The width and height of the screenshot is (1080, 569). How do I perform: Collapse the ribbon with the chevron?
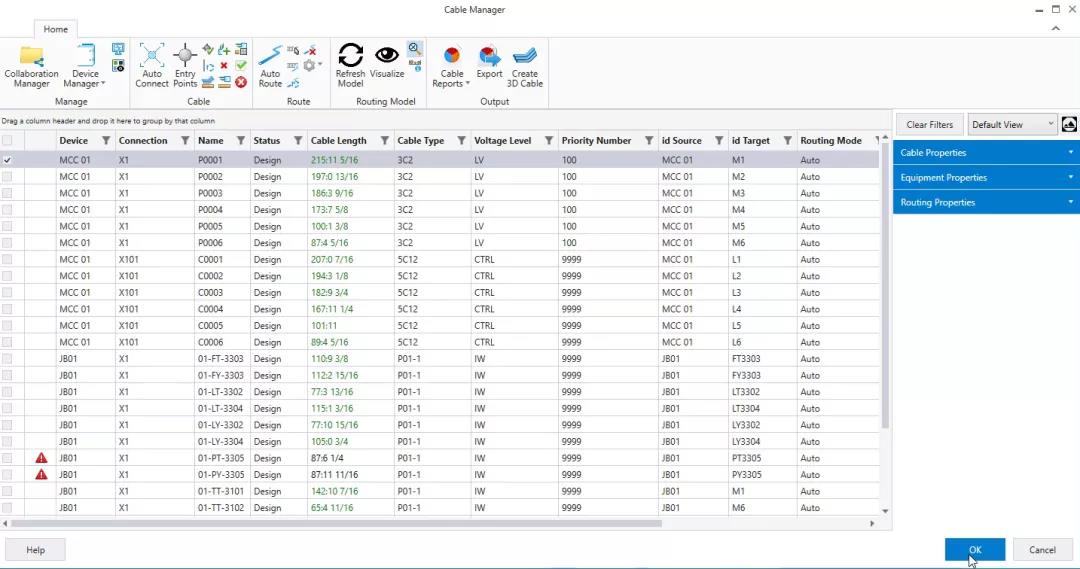1055,28
